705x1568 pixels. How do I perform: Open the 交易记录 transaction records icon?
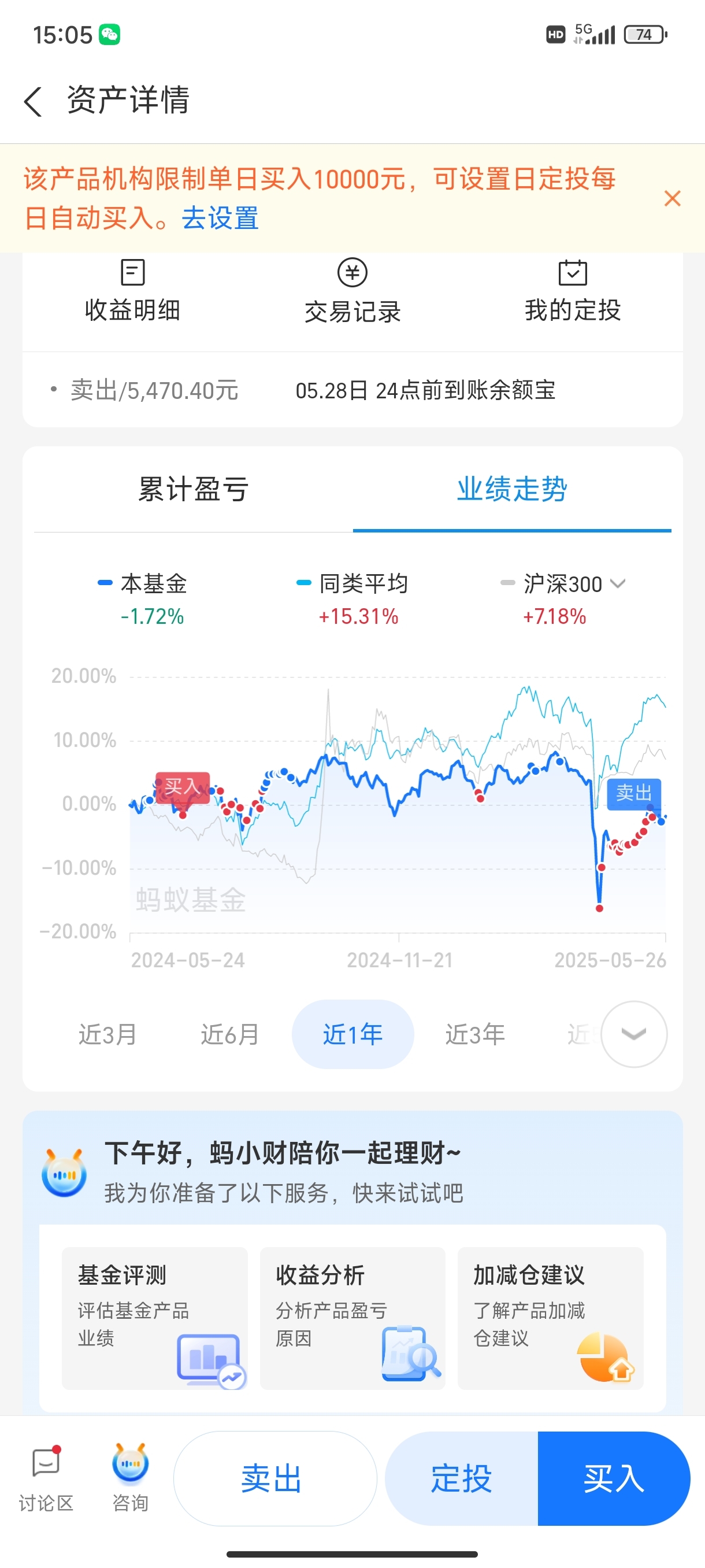352,272
